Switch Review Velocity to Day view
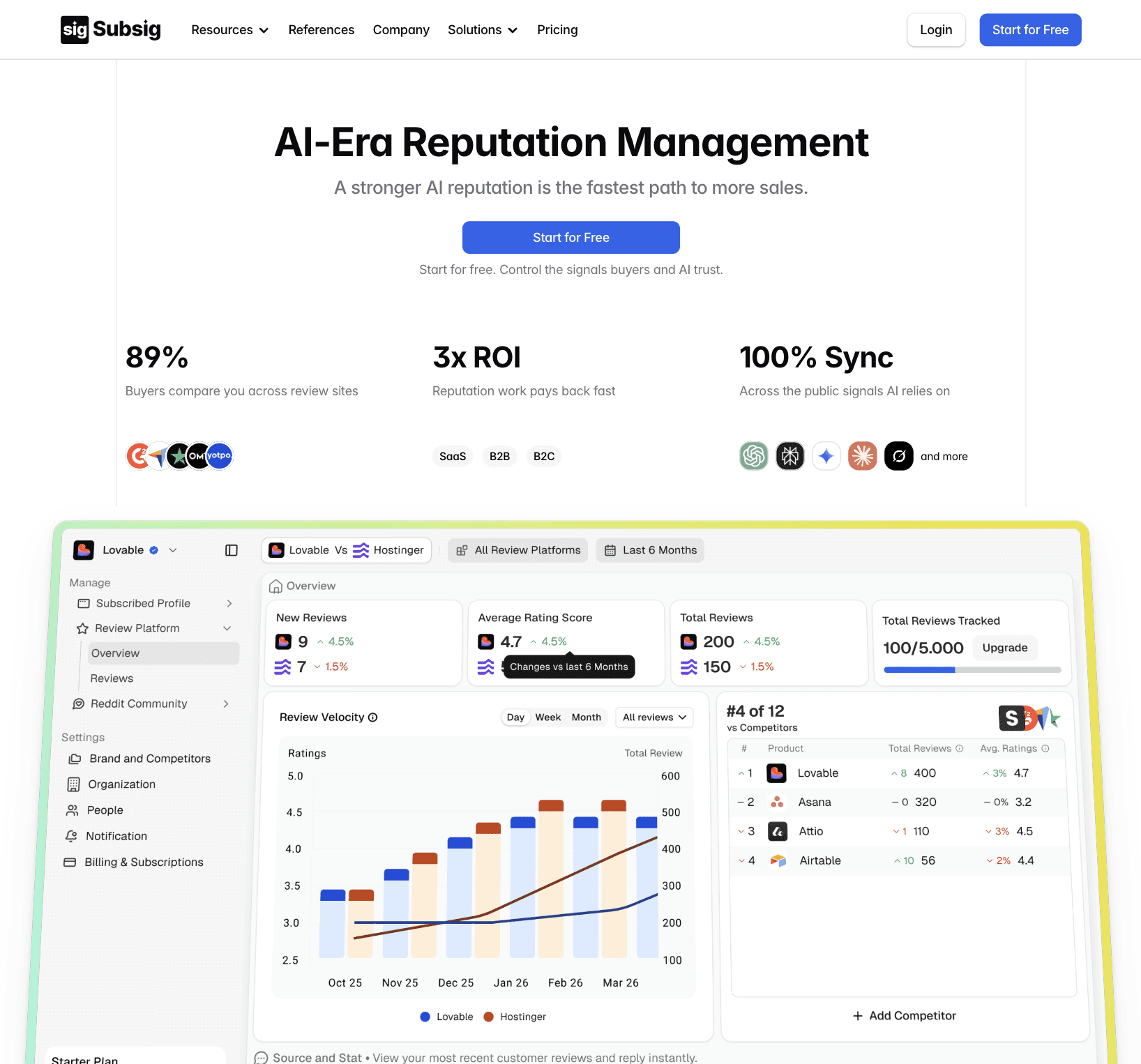 point(515,717)
